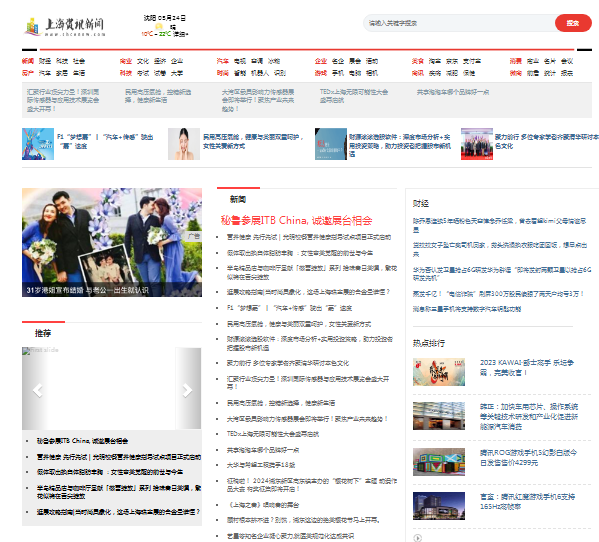Image resolution: width=599 pixels, height=542 pixels.
Task: Open the 上海资讯新闻 site logo
Action: tap(64, 27)
